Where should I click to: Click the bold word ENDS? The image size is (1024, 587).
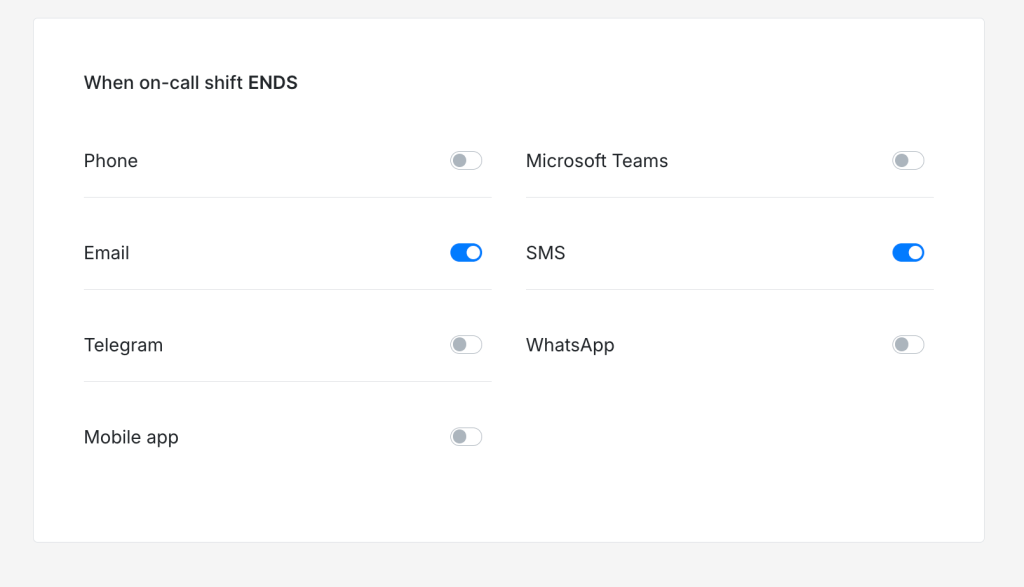(x=273, y=83)
